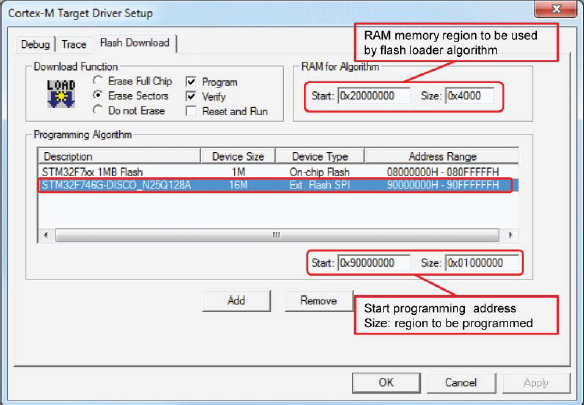Select Do not Erase radio button
This screenshot has height=405, width=584.
pyautogui.click(x=98, y=110)
